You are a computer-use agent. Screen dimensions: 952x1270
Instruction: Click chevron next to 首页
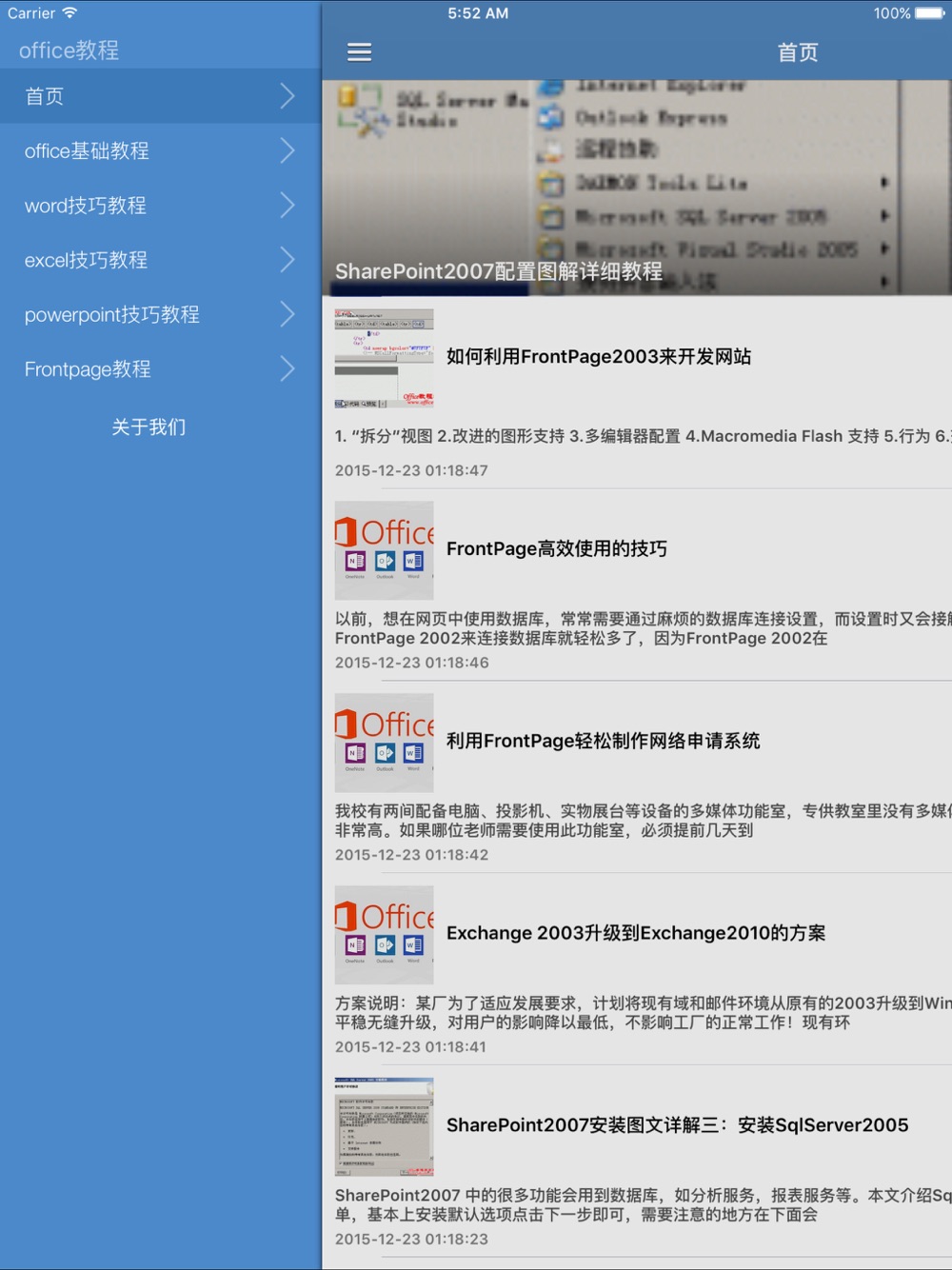288,96
